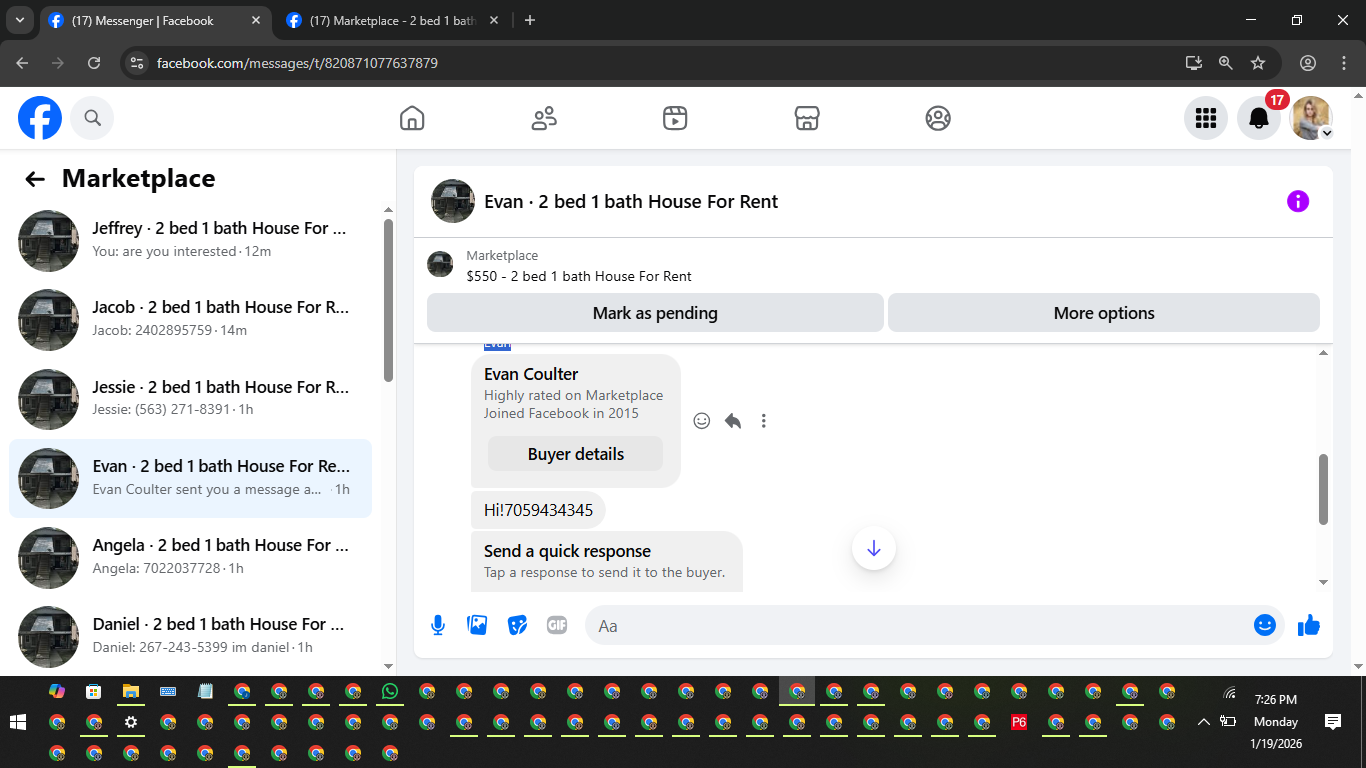Bookmark this page star icon

(x=1258, y=63)
